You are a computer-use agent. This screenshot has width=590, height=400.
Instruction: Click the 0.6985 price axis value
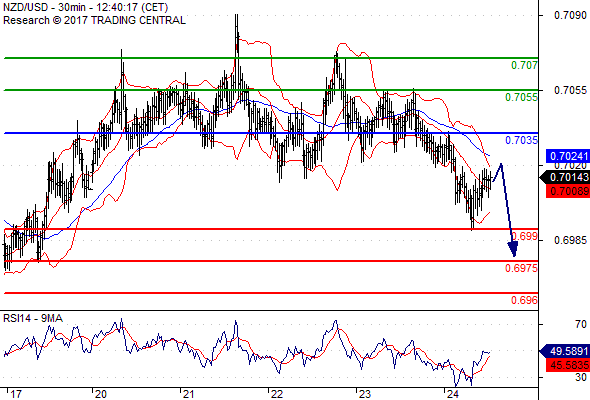[570, 240]
